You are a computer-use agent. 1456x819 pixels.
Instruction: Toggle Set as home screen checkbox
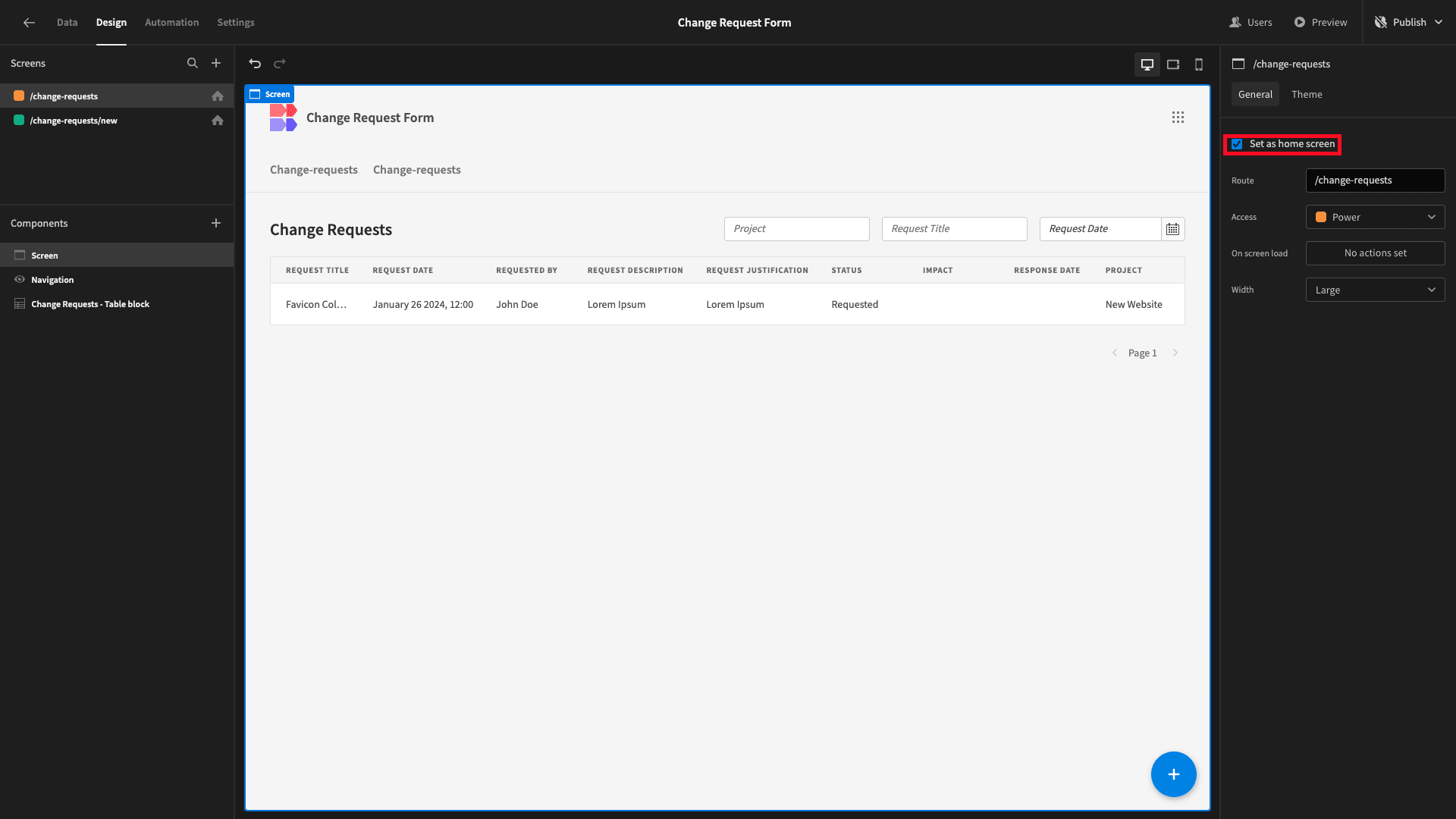[1237, 144]
